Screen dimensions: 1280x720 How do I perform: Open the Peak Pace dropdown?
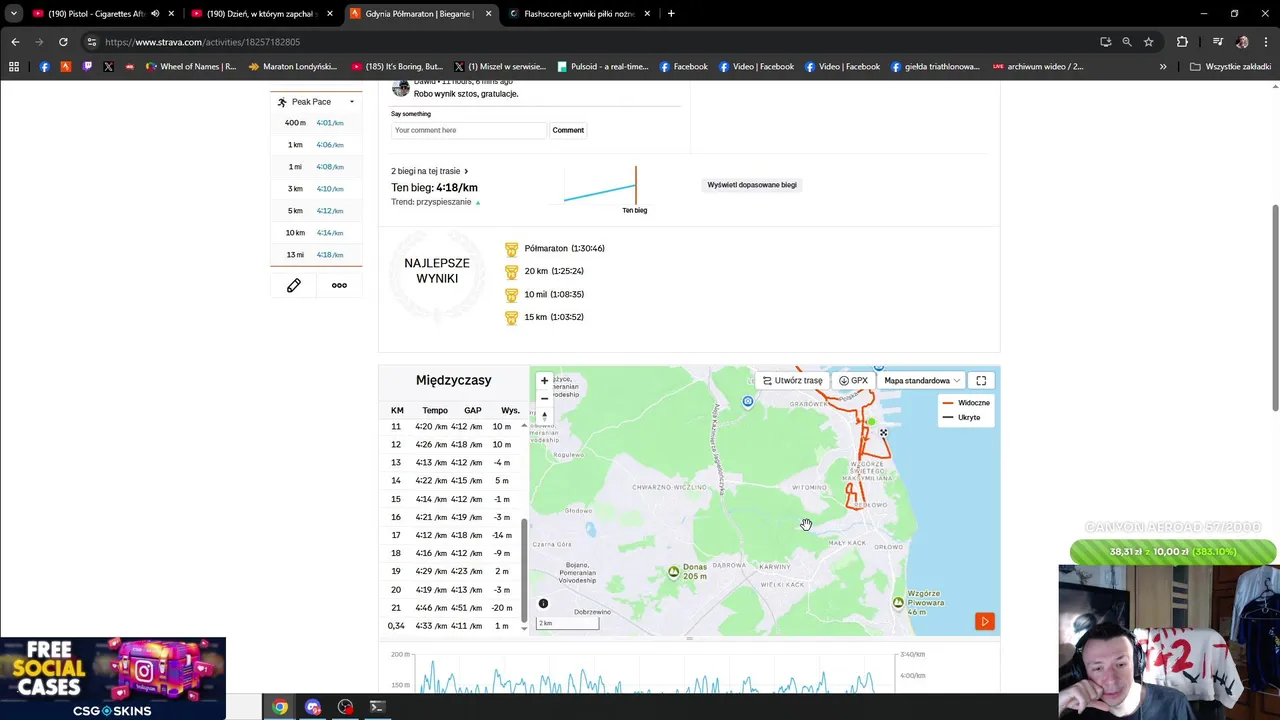click(316, 102)
